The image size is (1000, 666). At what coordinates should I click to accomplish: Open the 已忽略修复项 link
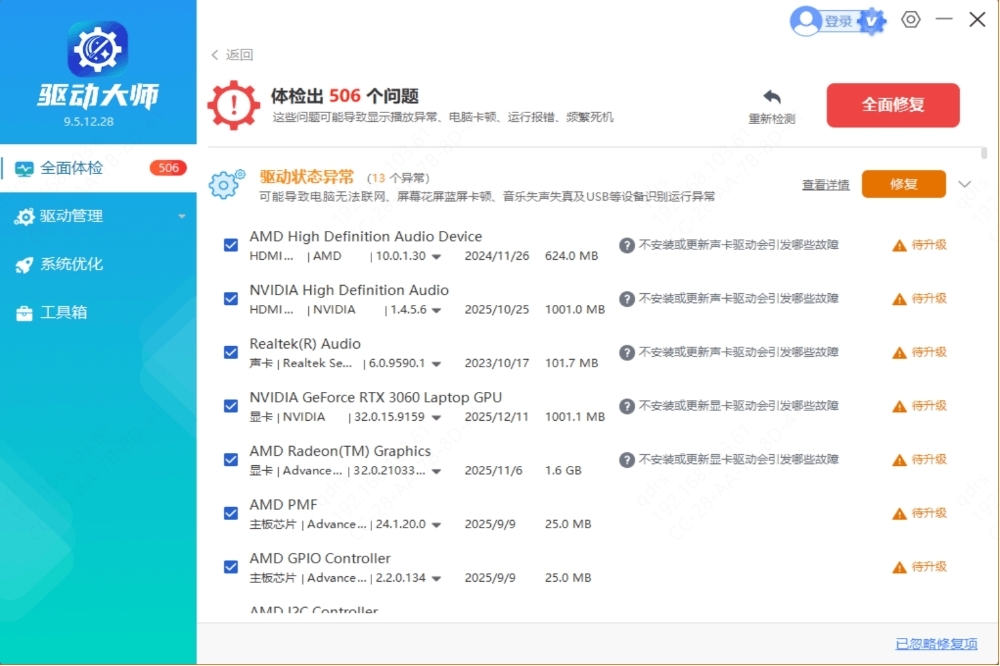tap(936, 644)
